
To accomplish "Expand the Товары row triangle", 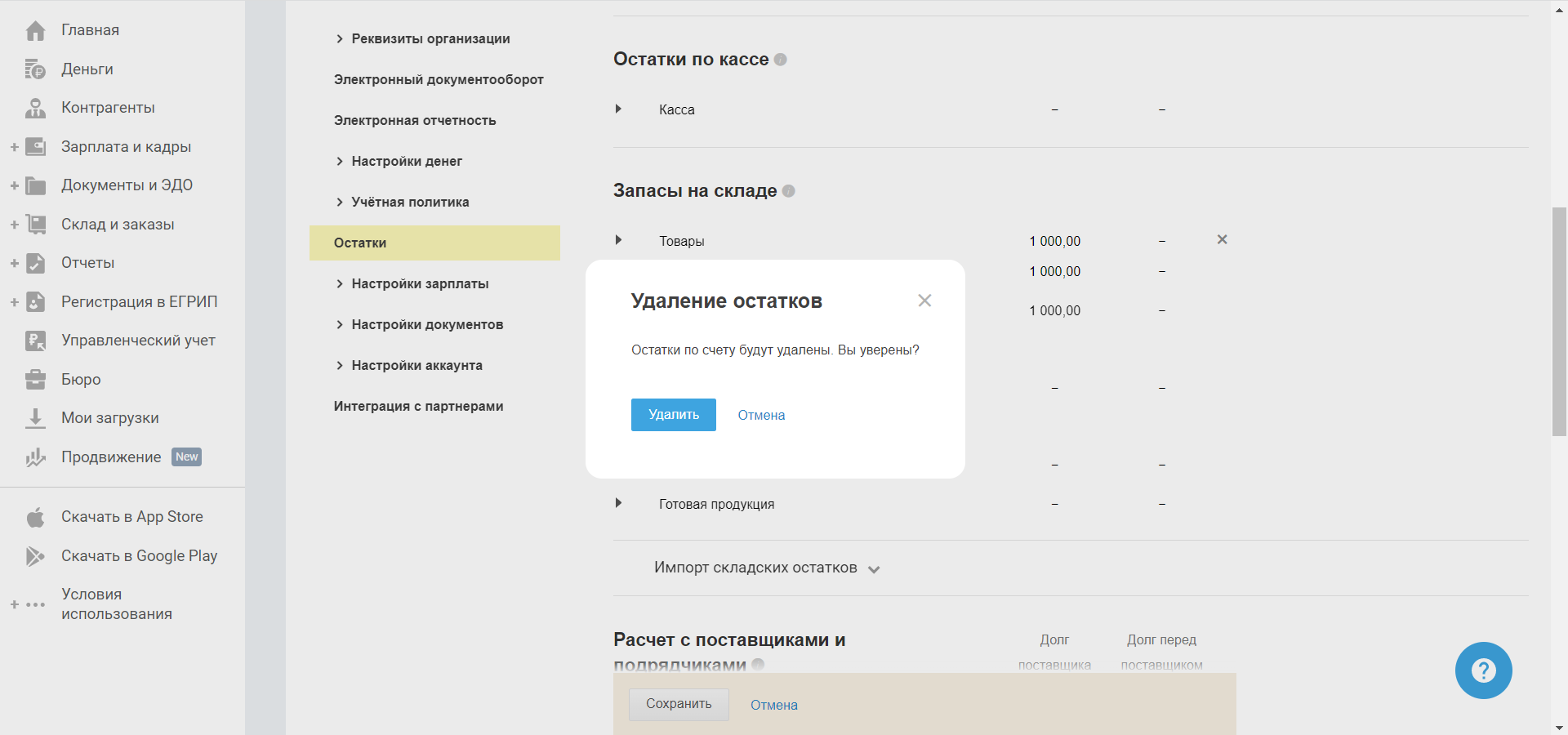I will pos(618,240).
